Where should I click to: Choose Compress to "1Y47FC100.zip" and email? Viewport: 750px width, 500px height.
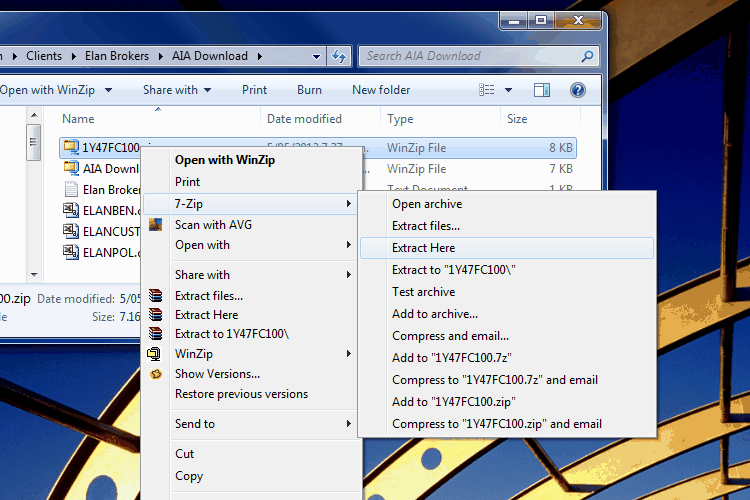496,424
